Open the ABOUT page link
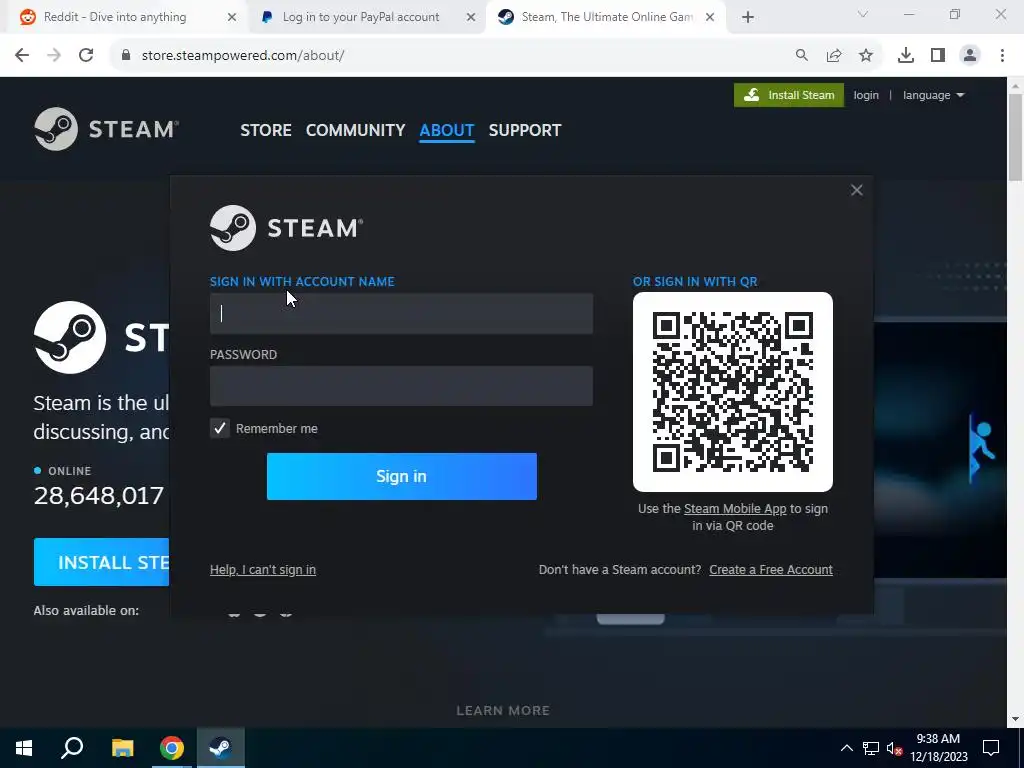Image resolution: width=1024 pixels, height=768 pixels. (x=447, y=130)
